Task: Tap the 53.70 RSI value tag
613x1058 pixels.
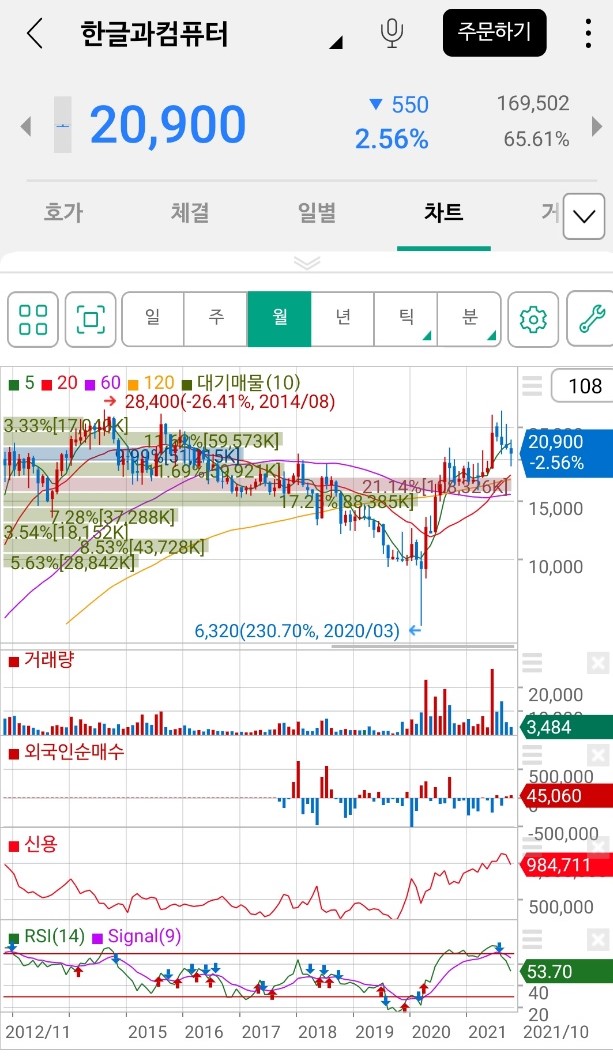Action: (566, 972)
